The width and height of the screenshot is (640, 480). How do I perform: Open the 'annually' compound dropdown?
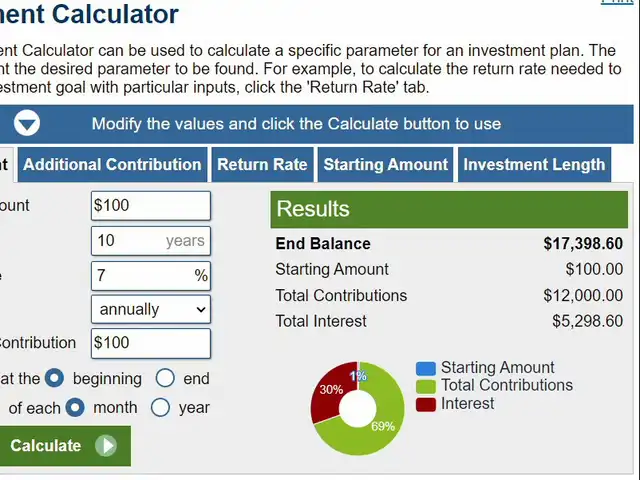(151, 309)
